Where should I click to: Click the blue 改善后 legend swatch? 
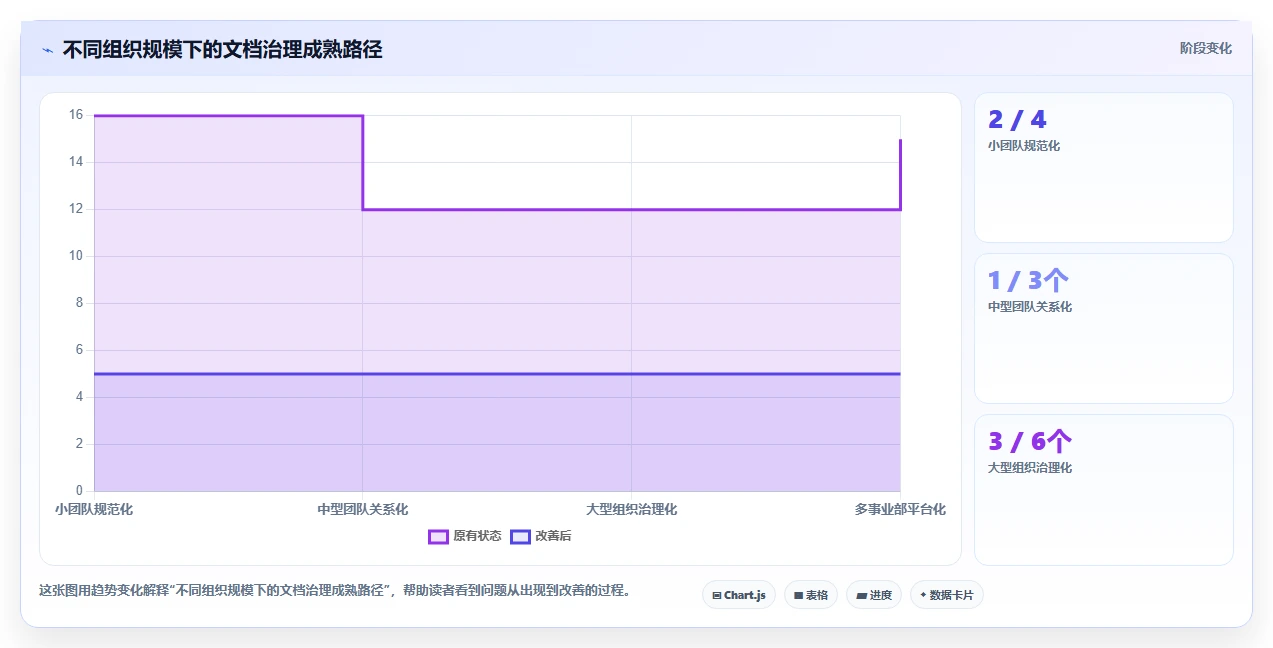click(520, 536)
